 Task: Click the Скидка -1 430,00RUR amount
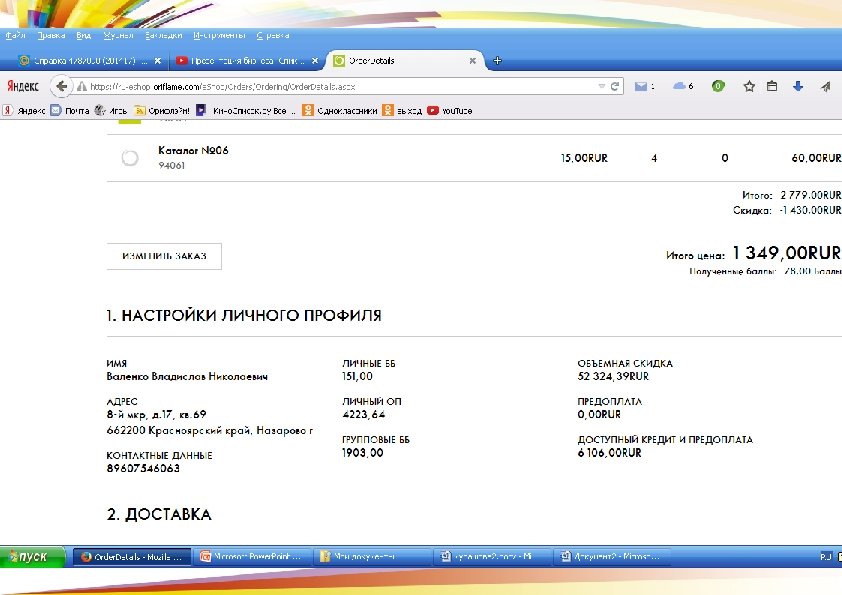(x=810, y=210)
